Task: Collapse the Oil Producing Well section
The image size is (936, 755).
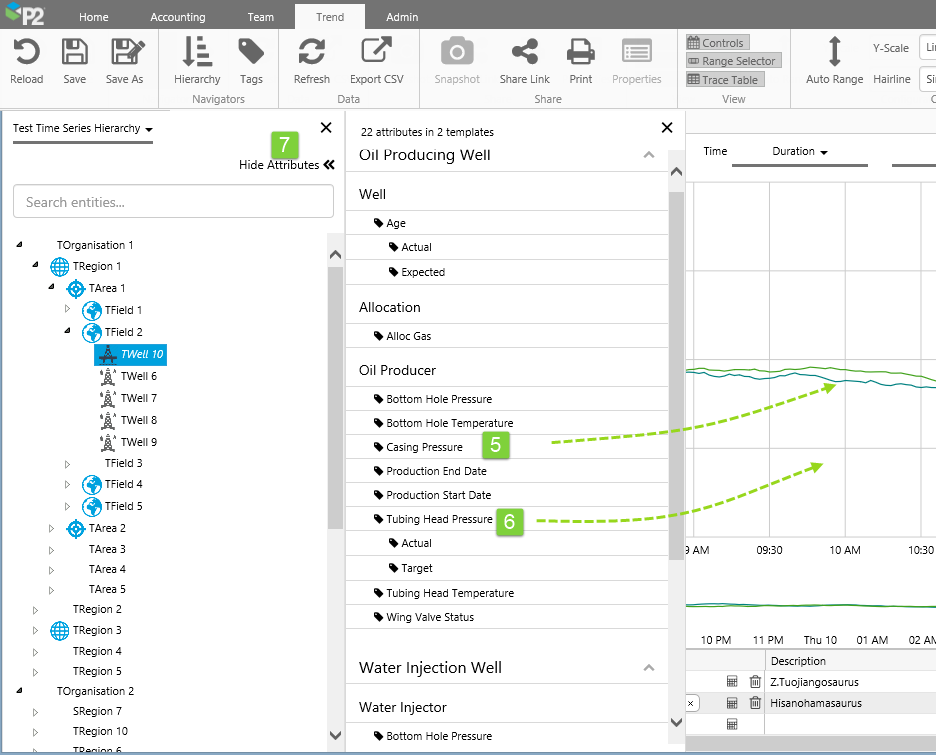Action: point(648,155)
